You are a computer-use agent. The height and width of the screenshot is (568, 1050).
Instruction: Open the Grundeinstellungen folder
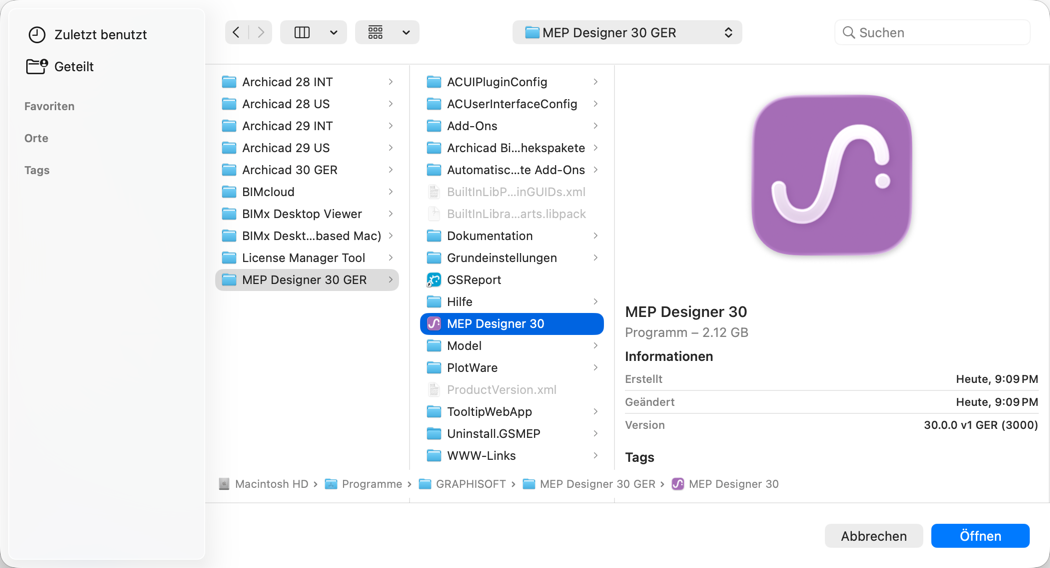512,258
